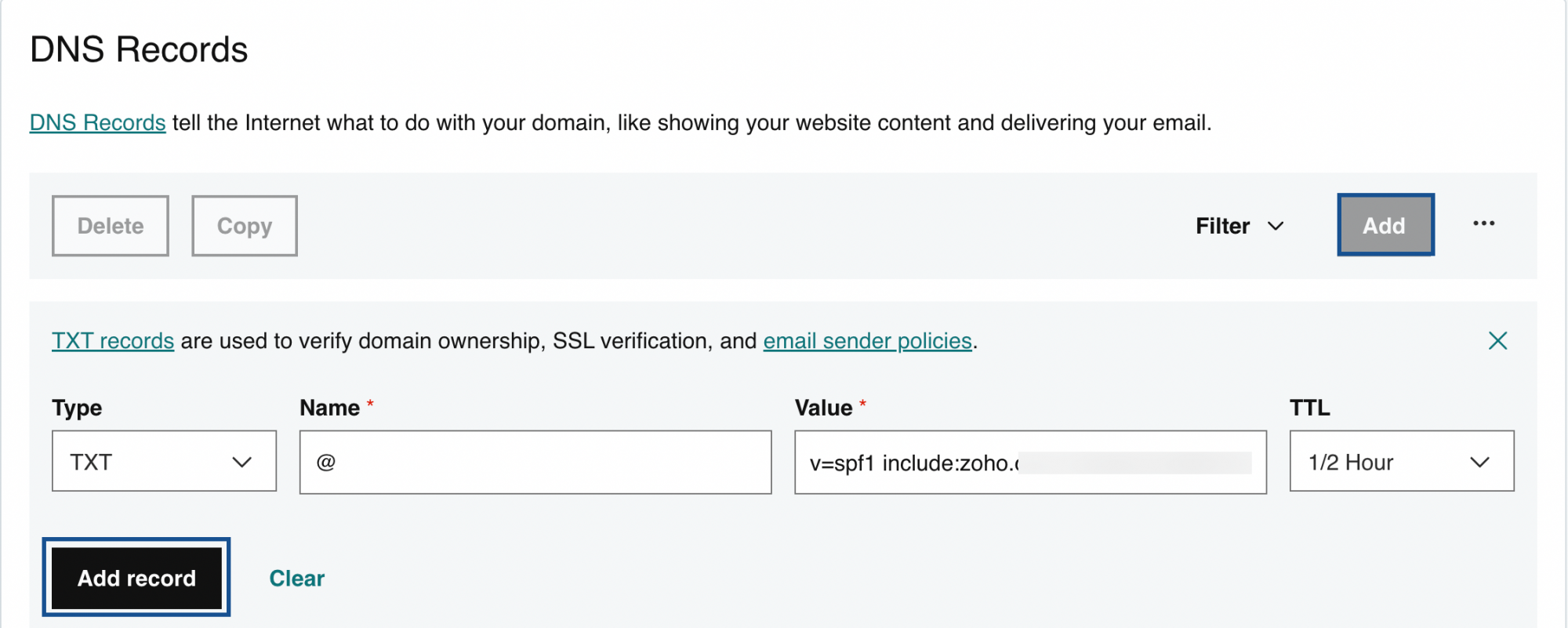Click the Copy button

click(244, 226)
